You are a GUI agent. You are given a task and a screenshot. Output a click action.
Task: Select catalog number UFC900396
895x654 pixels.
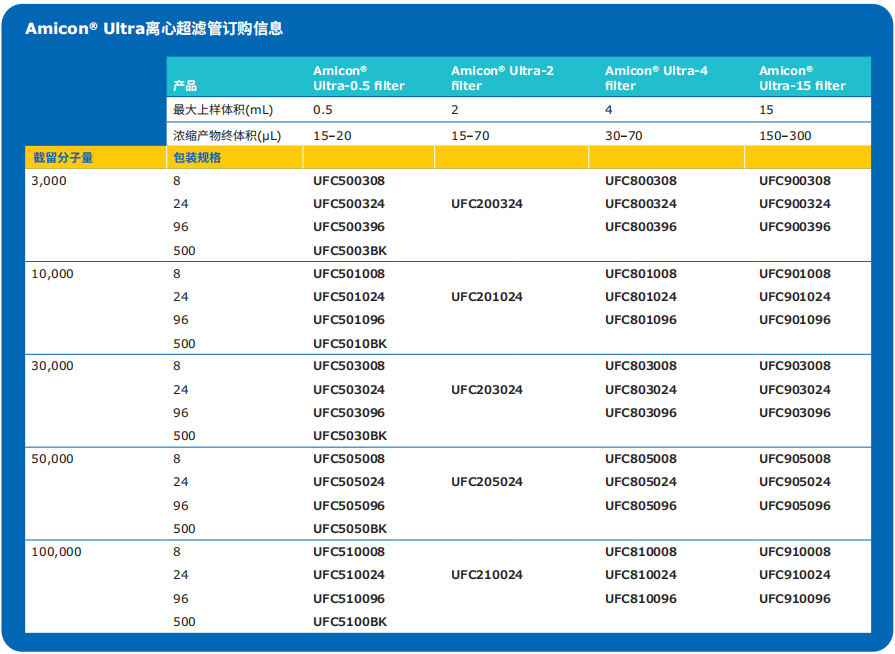click(x=795, y=227)
